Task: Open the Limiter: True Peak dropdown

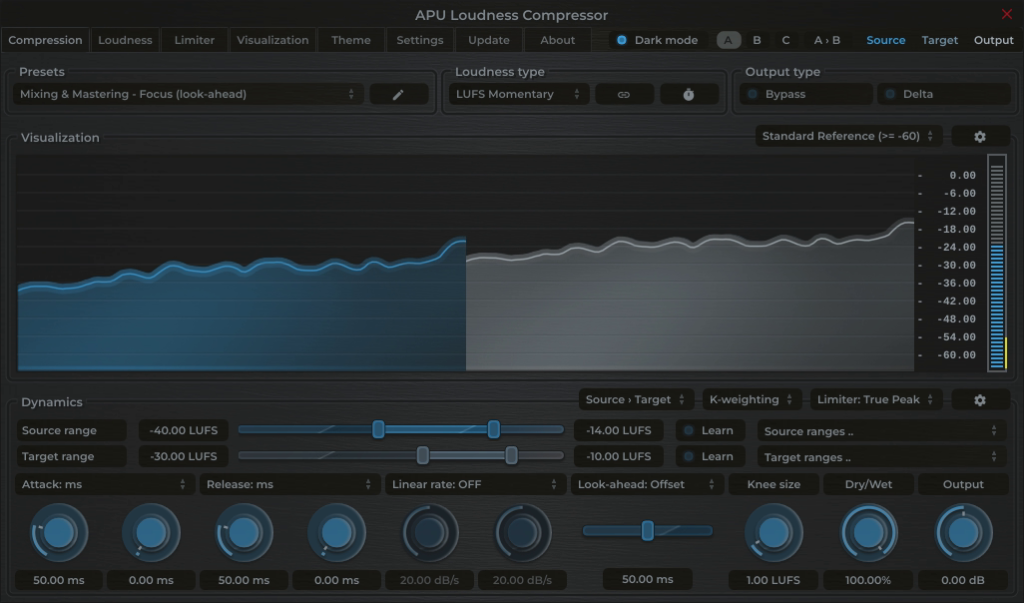Action: tap(875, 399)
